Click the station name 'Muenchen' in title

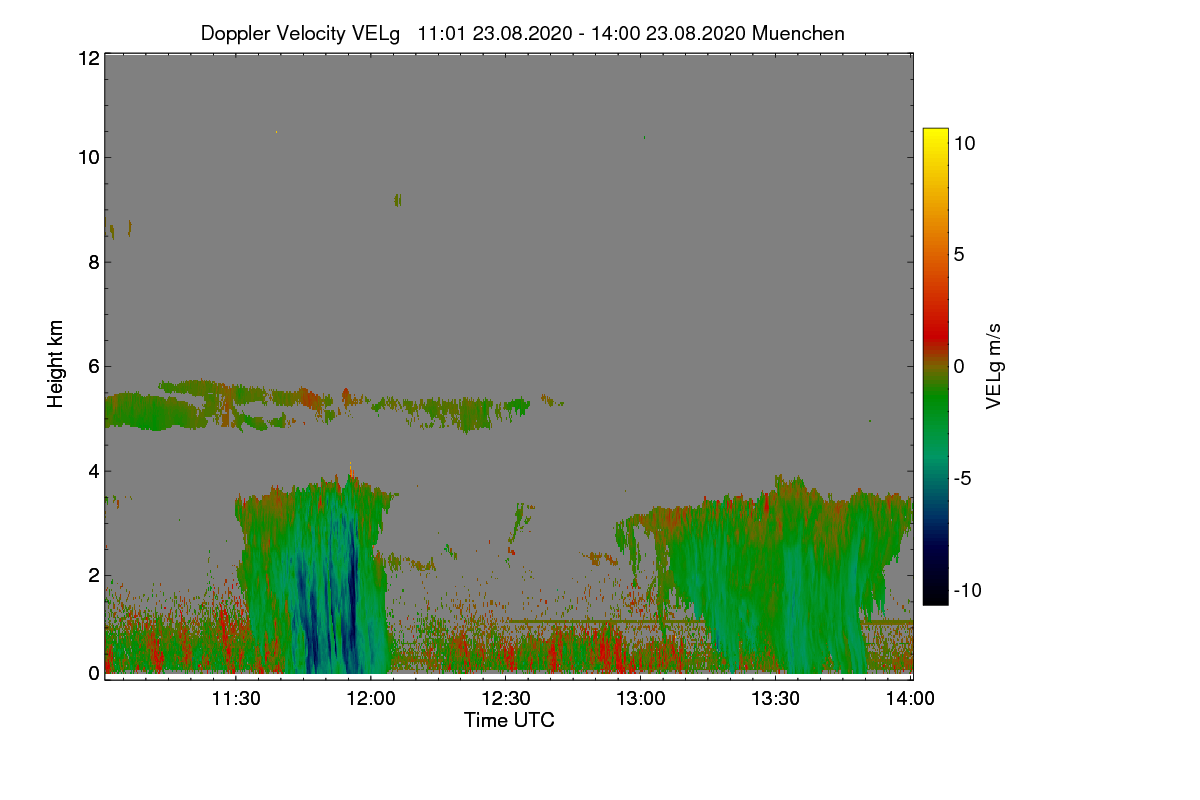coord(799,33)
